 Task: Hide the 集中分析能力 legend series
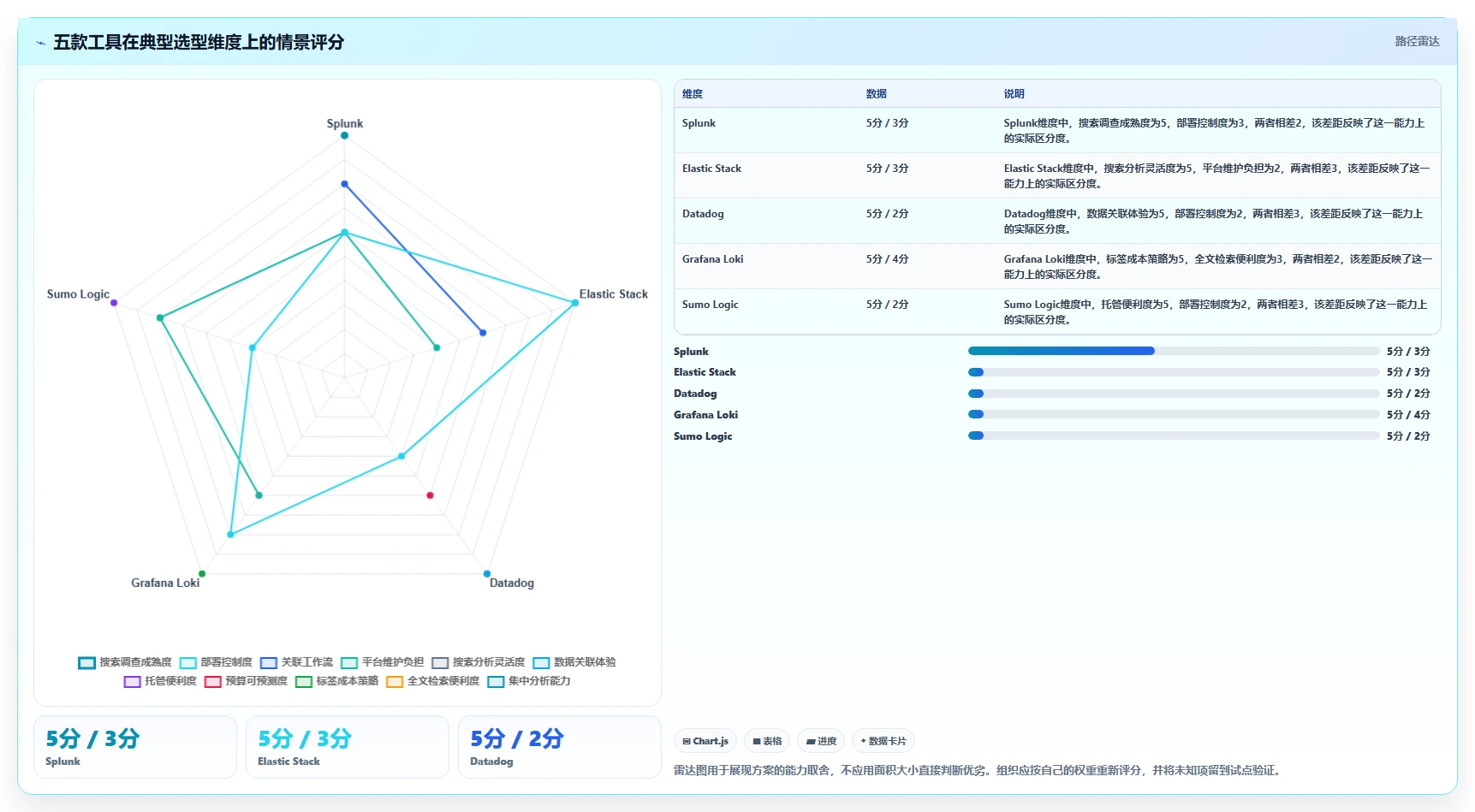(529, 681)
